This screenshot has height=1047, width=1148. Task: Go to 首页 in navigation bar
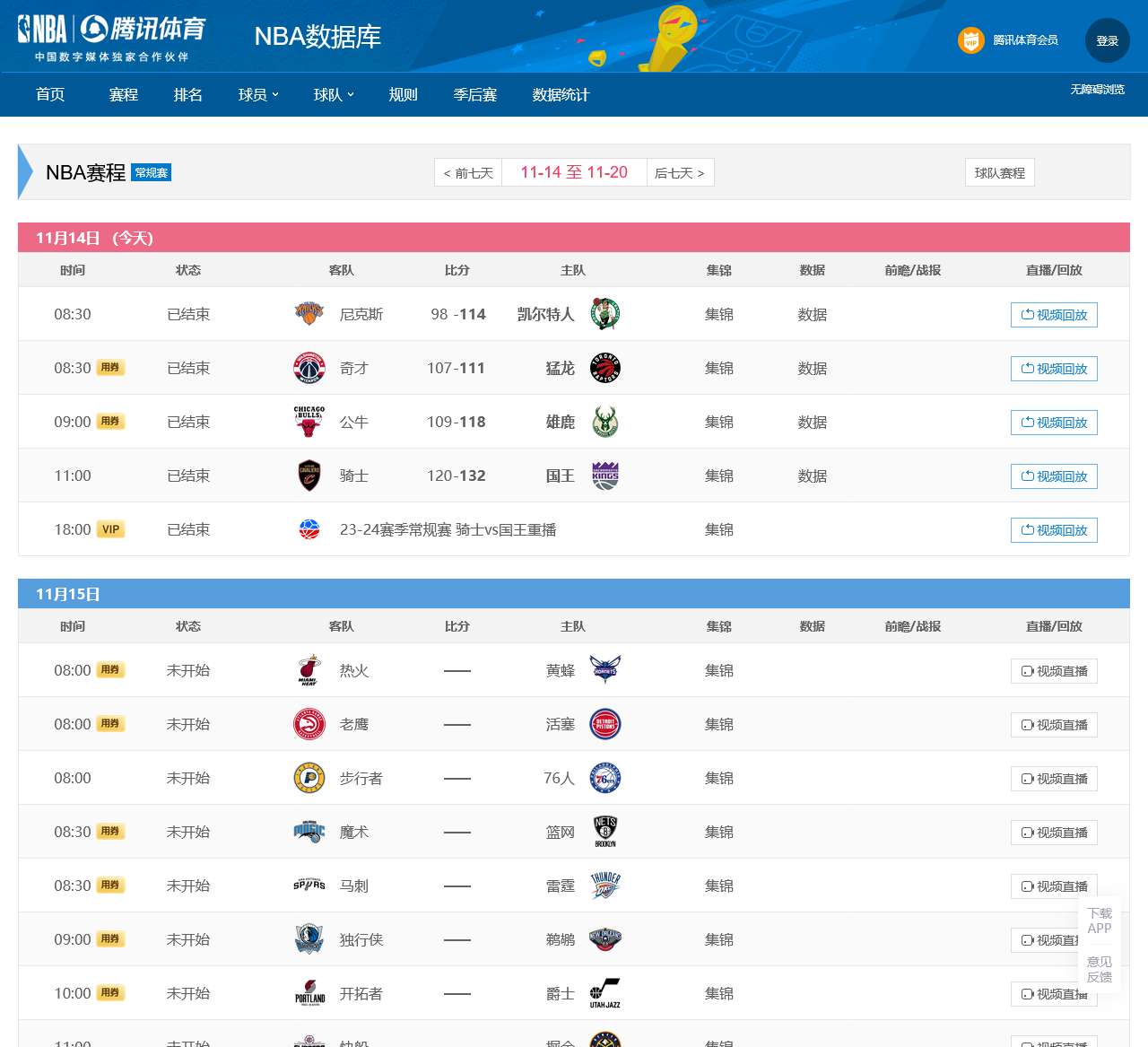[x=50, y=94]
